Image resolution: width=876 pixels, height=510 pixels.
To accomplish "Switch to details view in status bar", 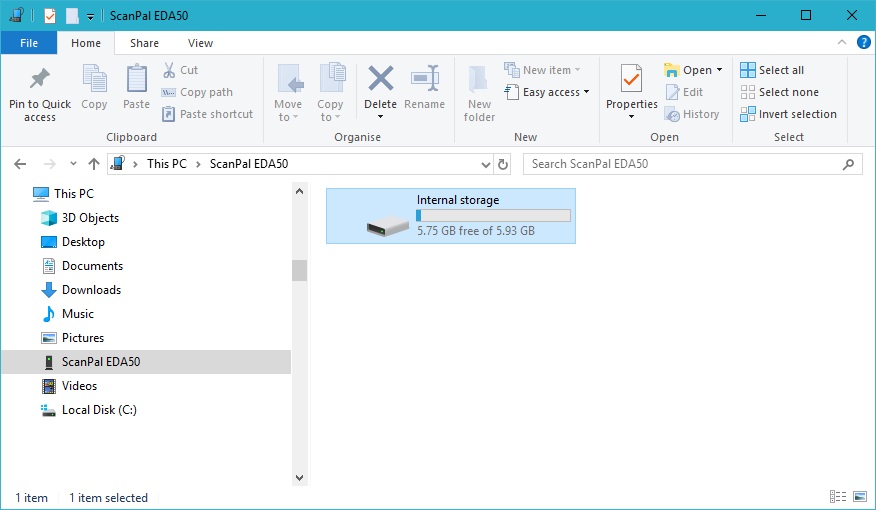I will (x=838, y=497).
